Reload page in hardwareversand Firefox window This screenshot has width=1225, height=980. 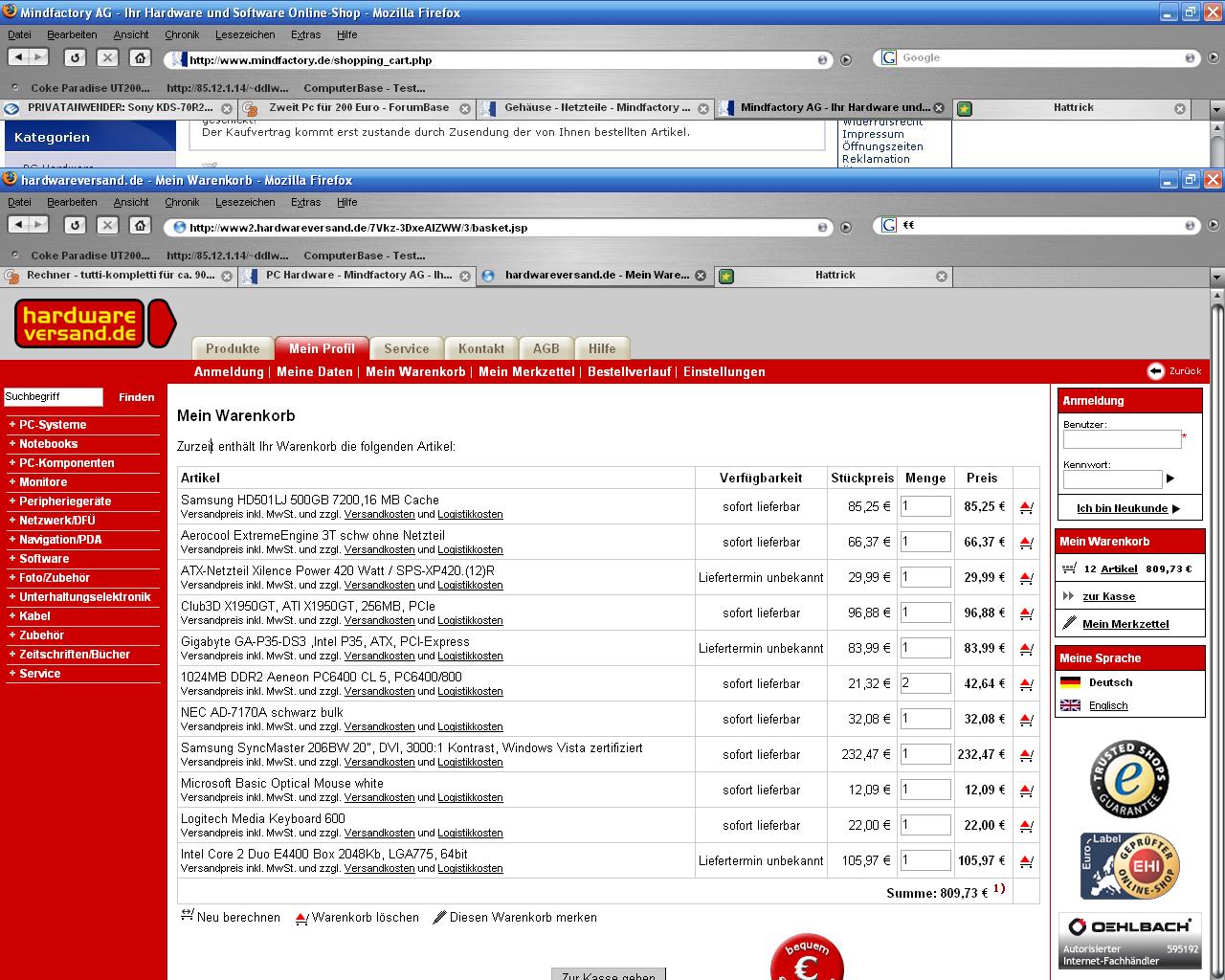point(75,225)
